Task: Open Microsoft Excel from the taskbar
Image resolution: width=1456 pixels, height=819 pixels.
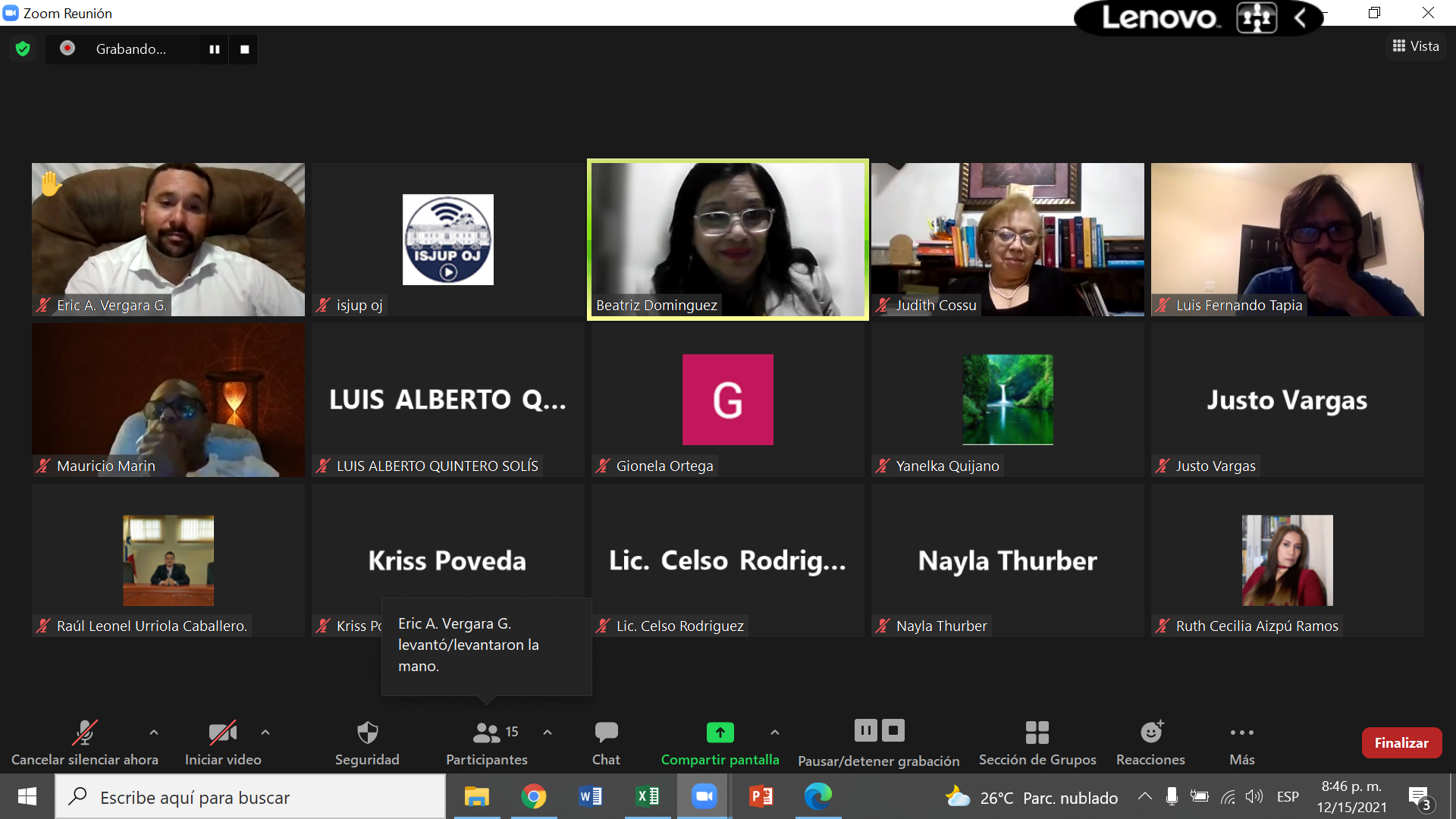Action: [x=648, y=797]
